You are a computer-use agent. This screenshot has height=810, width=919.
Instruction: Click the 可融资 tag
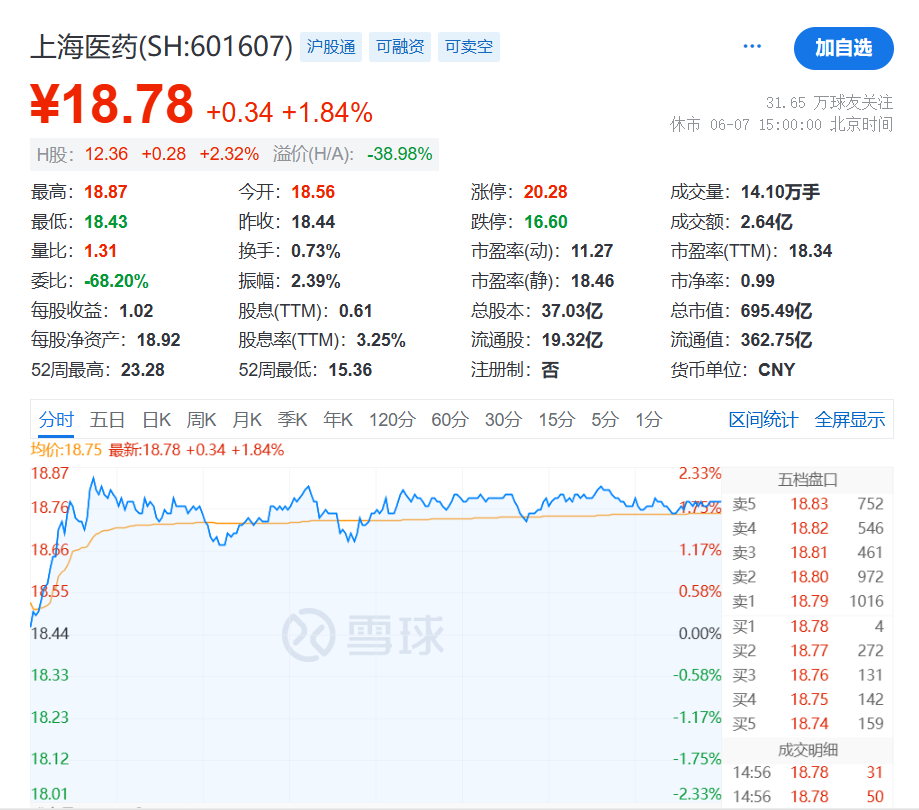pyautogui.click(x=400, y=47)
